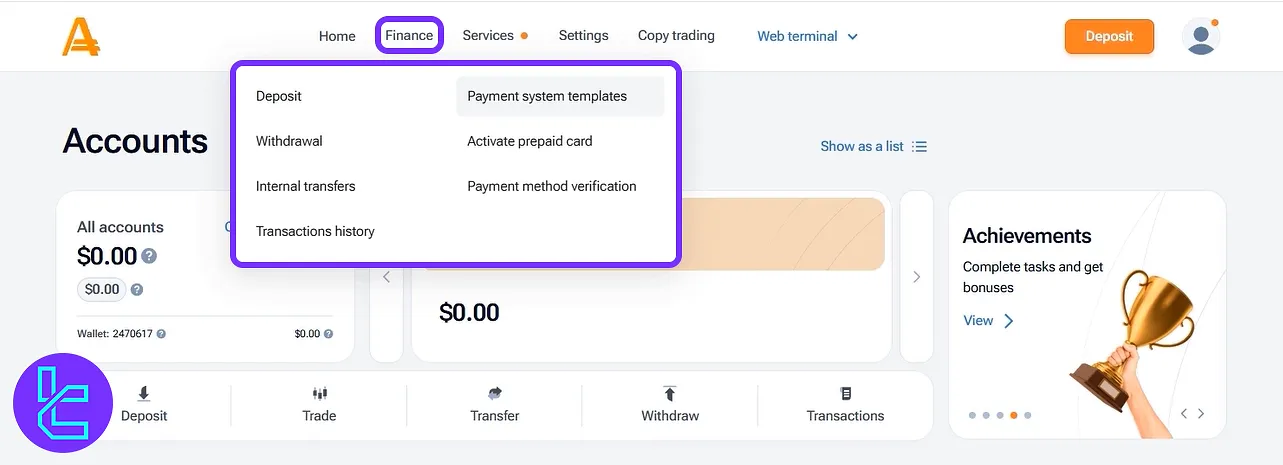Click the Transactions document icon
The height and width of the screenshot is (465, 1283).
[x=846, y=394]
